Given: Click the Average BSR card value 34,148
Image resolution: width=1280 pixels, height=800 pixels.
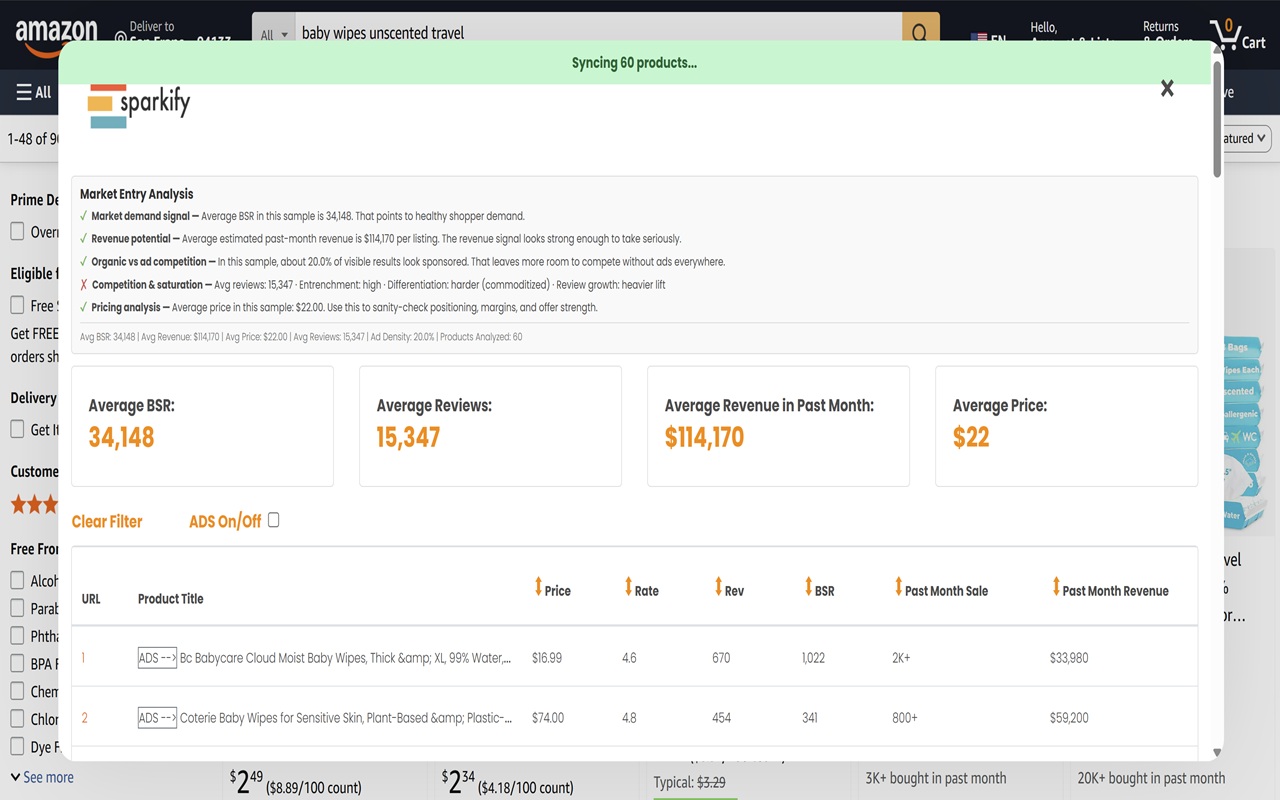Looking at the screenshot, I should coord(121,437).
